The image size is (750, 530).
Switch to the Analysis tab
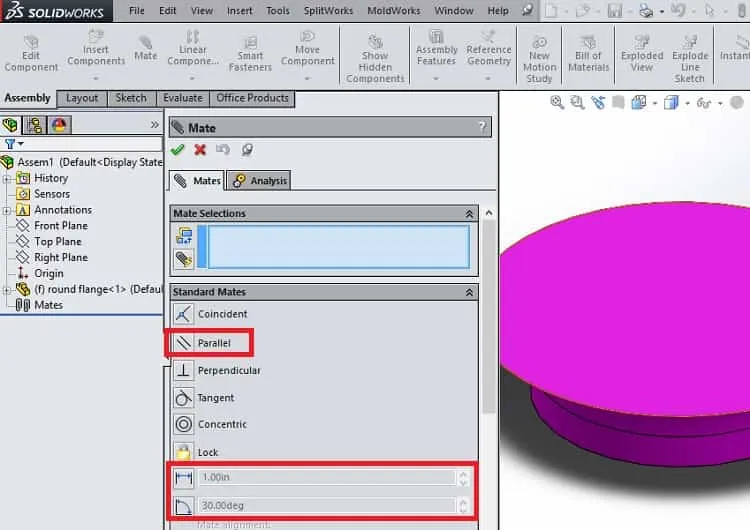259,181
